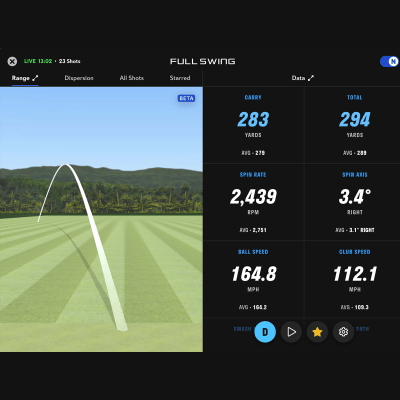
Task: Click the LIVE 13:02 session timer
Action: 38,61
